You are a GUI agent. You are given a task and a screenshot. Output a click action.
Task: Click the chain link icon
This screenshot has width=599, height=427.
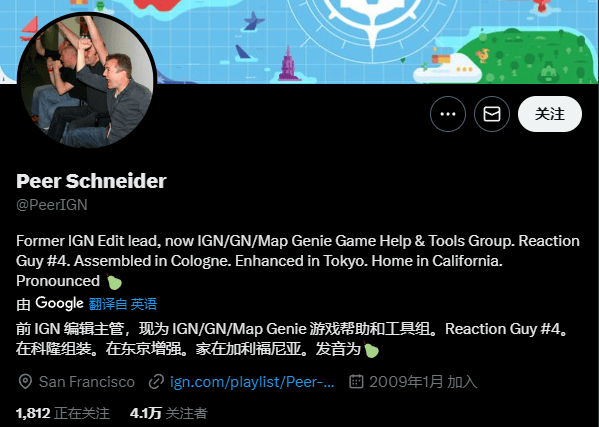[156, 382]
